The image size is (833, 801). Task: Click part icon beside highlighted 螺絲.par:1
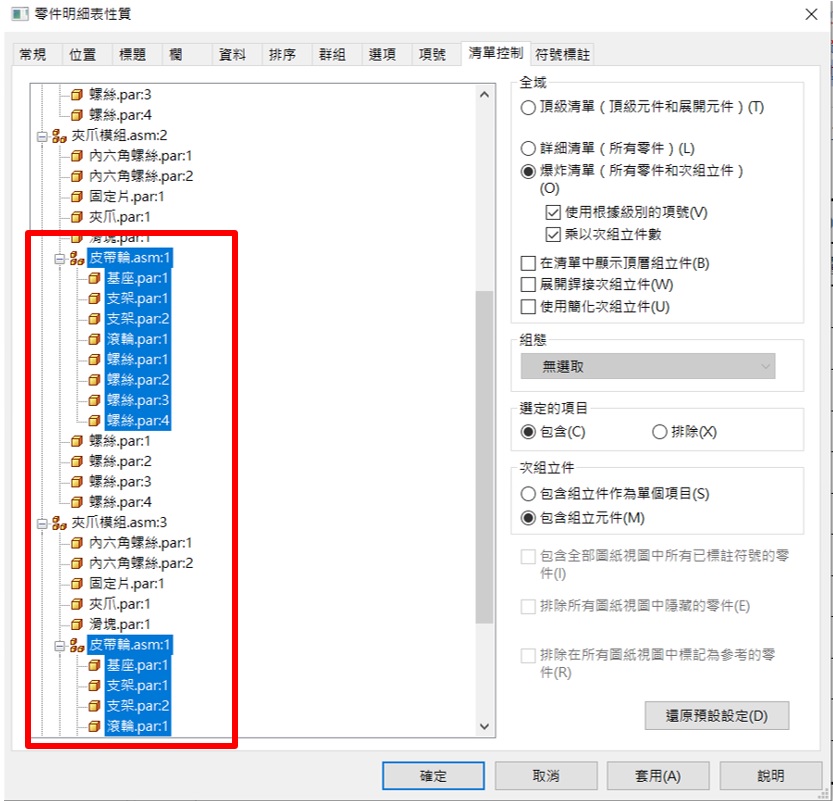point(95,360)
